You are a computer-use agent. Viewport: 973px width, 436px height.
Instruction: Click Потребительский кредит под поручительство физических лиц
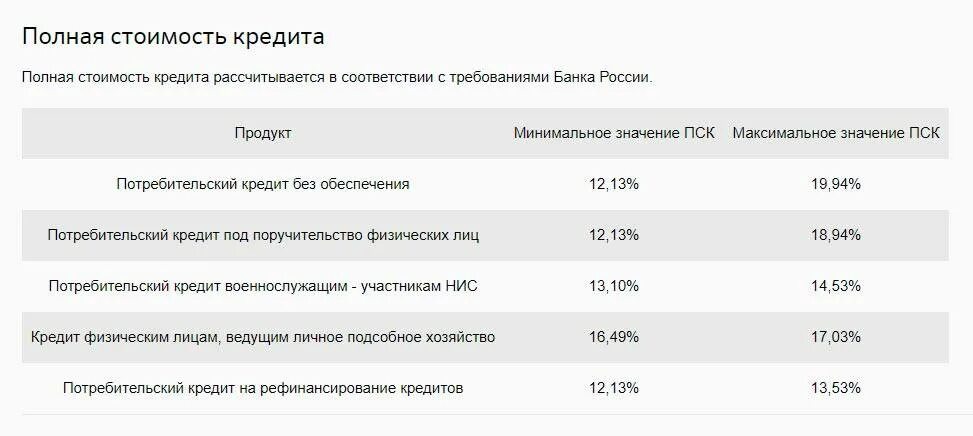(263, 235)
